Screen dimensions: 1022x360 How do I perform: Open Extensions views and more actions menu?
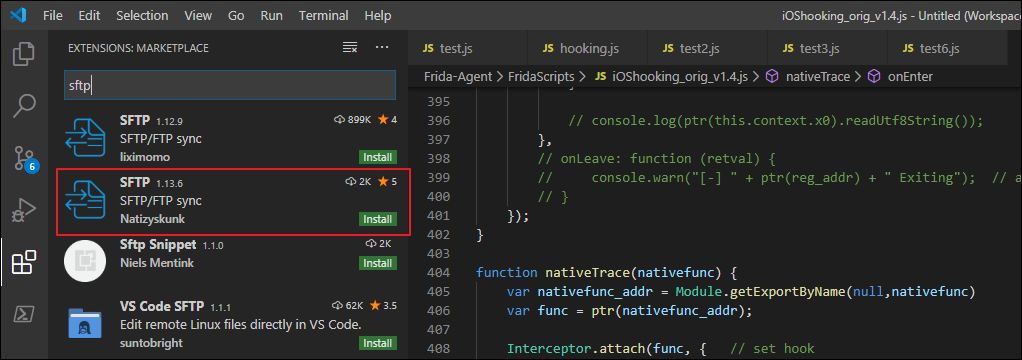(x=382, y=48)
